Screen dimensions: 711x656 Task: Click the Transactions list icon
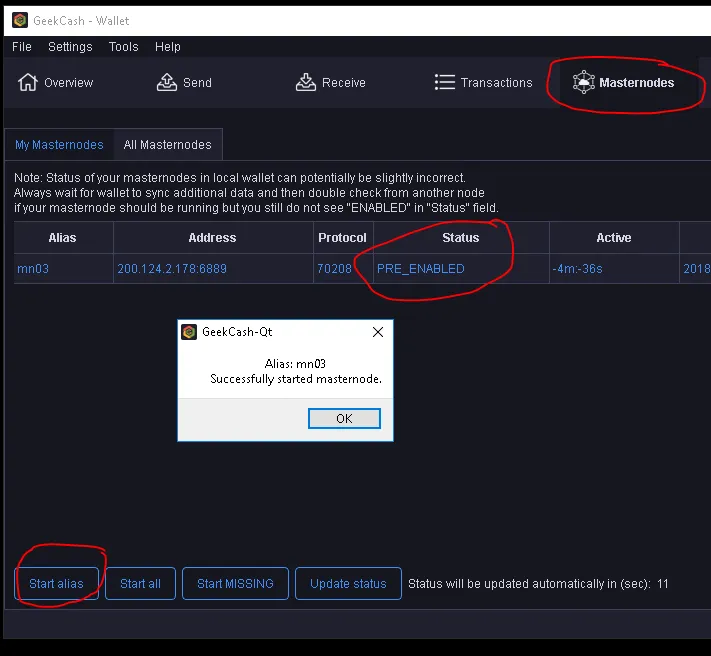pyautogui.click(x=444, y=82)
